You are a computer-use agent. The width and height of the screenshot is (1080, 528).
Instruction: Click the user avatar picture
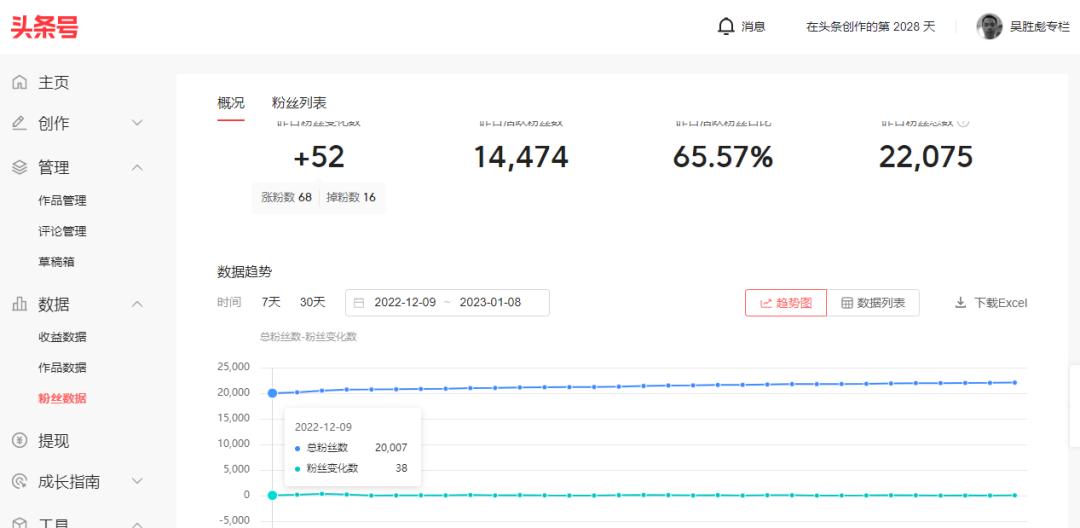coord(989,27)
